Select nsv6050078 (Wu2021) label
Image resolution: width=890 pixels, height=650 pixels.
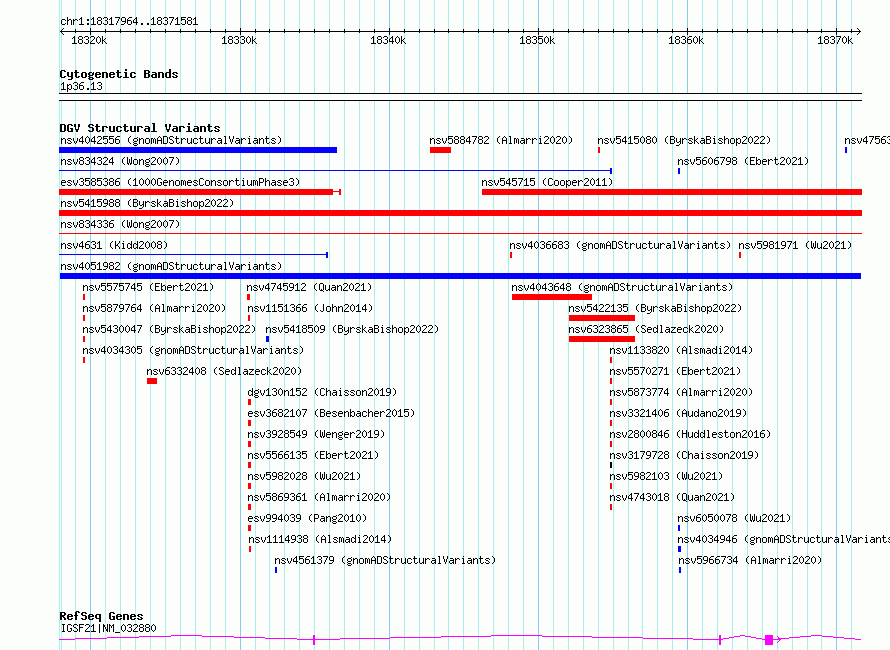pyautogui.click(x=734, y=518)
